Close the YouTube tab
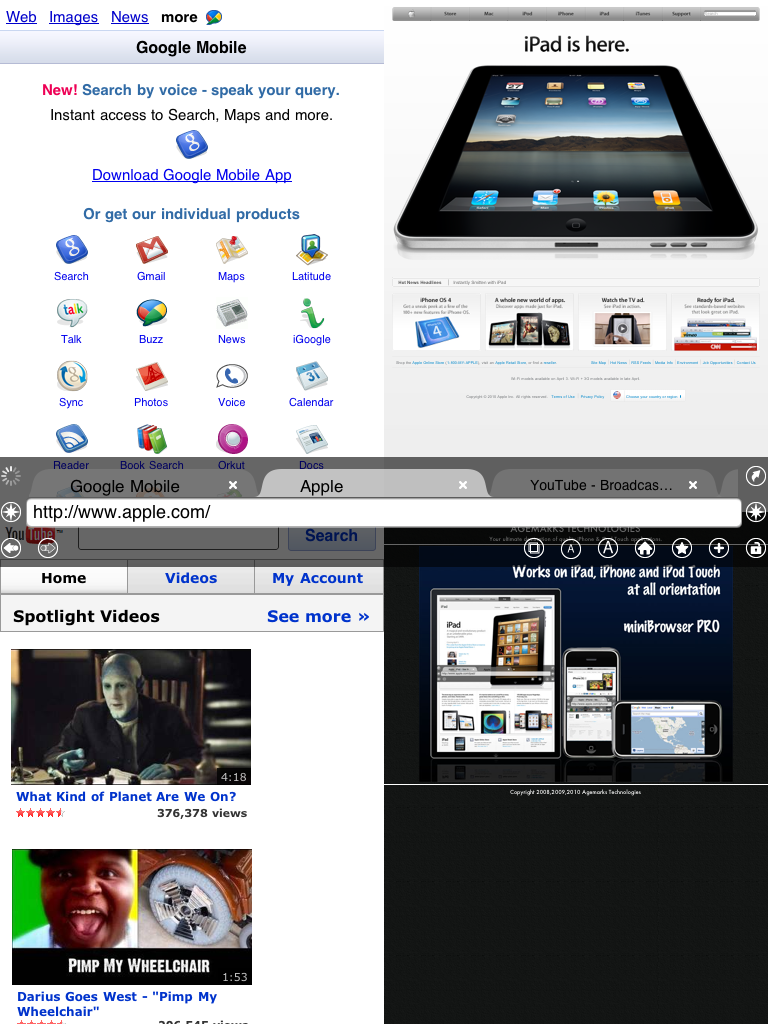The width and height of the screenshot is (768, 1024). coord(693,485)
